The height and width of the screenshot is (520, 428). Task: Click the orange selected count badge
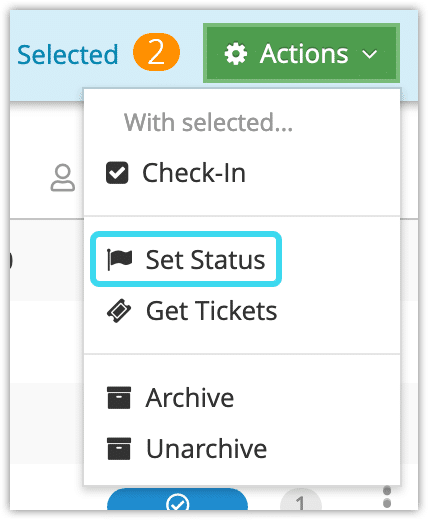click(156, 52)
